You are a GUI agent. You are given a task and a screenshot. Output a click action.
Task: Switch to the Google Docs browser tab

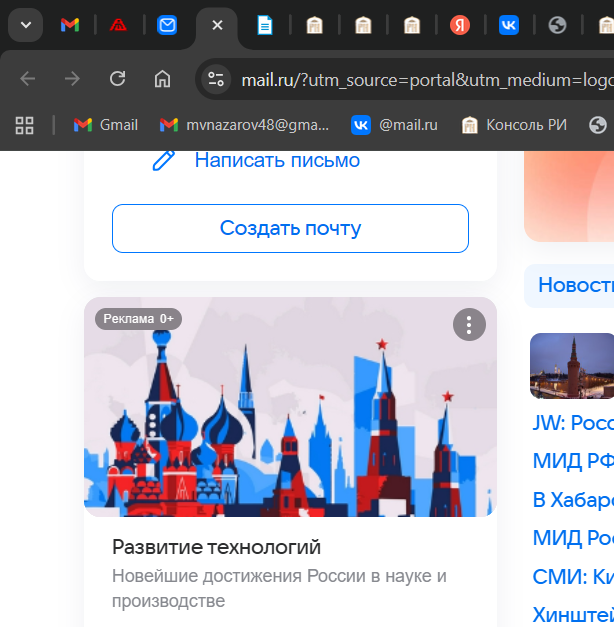point(265,26)
